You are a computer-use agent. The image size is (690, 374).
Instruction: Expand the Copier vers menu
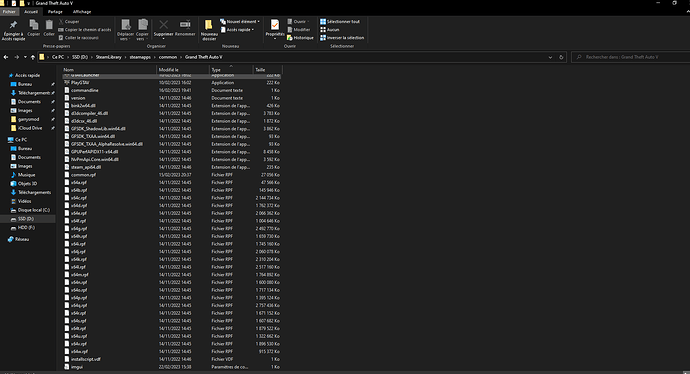pyautogui.click(x=142, y=30)
